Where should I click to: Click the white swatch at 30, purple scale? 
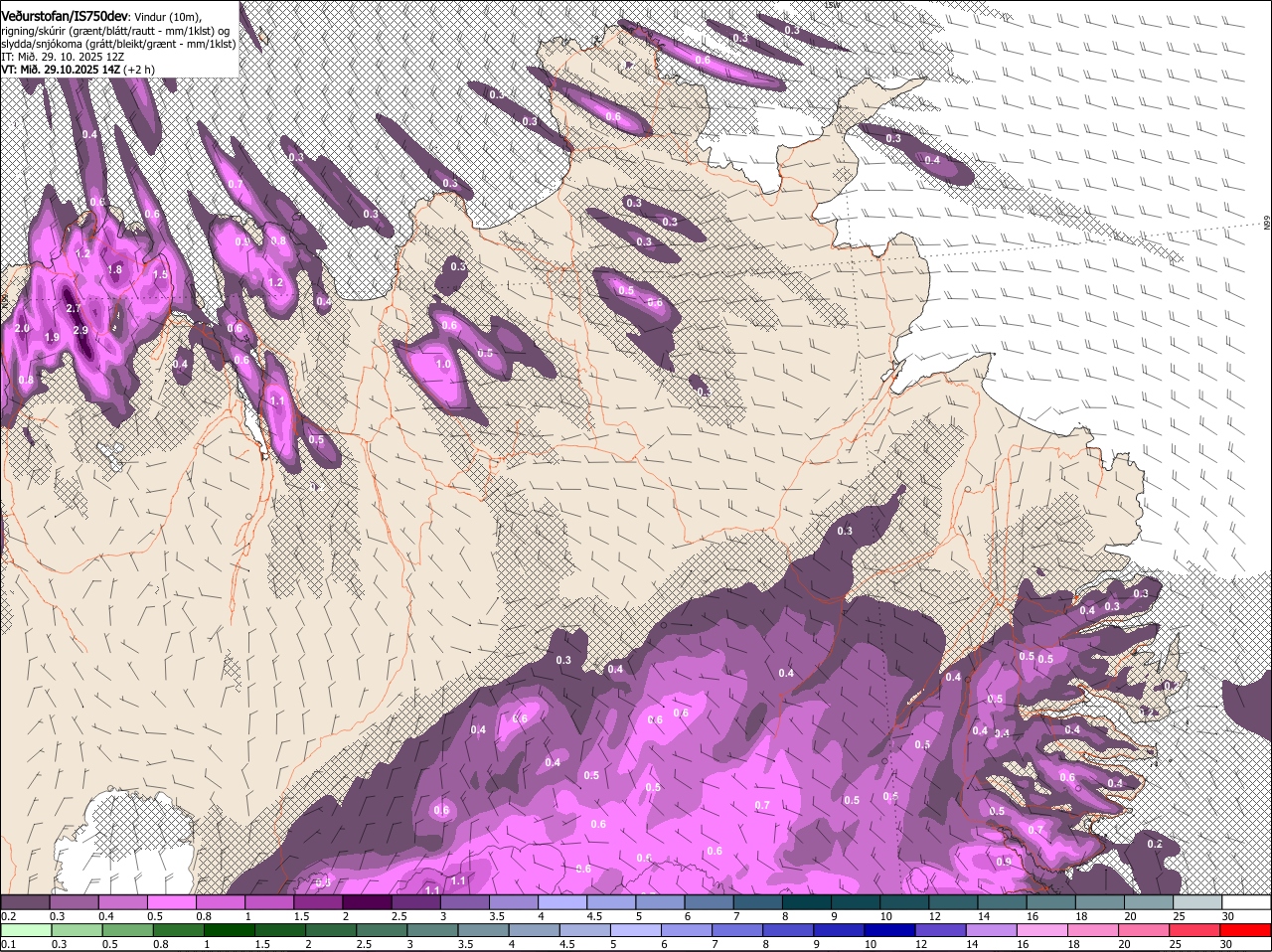[x=1246, y=902]
